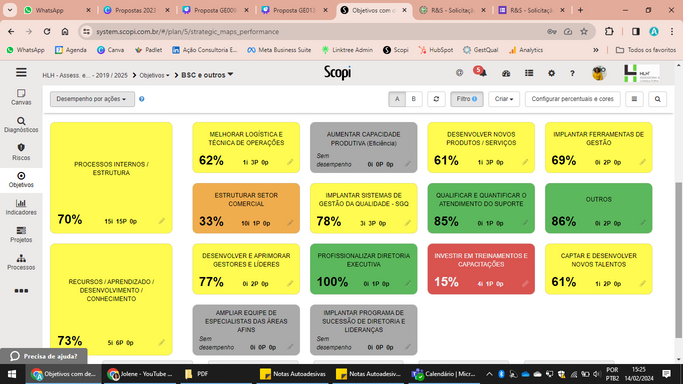Edit pencil on Profissionalizar Diretoria Executiva card
The width and height of the screenshot is (683, 384).
pyautogui.click(x=408, y=283)
